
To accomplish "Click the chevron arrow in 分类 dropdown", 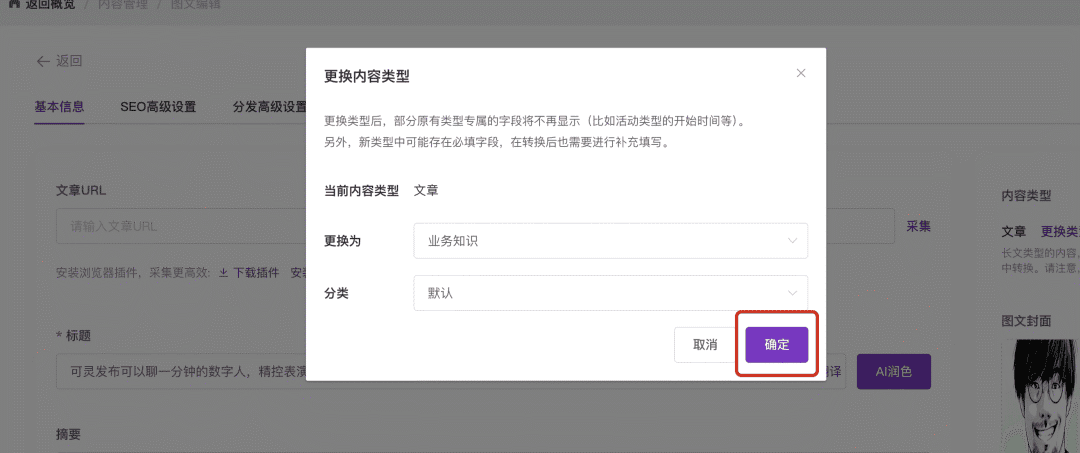I will coord(793,293).
